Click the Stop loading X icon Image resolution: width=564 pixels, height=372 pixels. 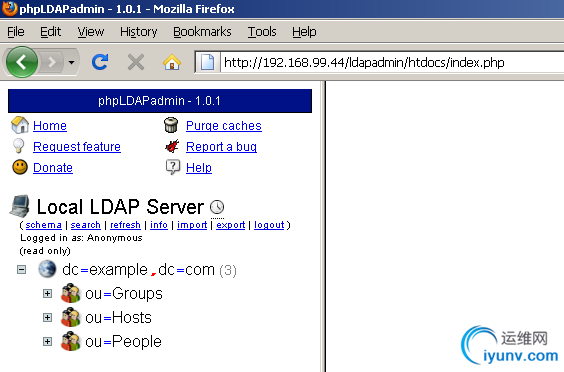point(136,62)
